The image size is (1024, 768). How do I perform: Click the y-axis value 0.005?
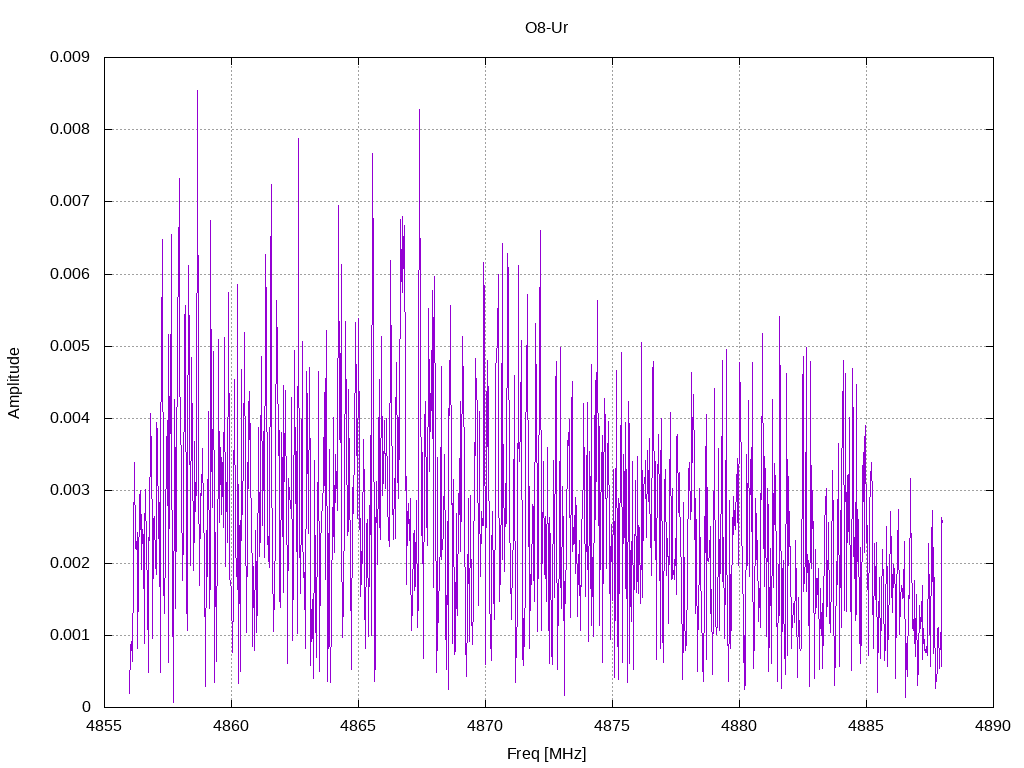click(70, 346)
